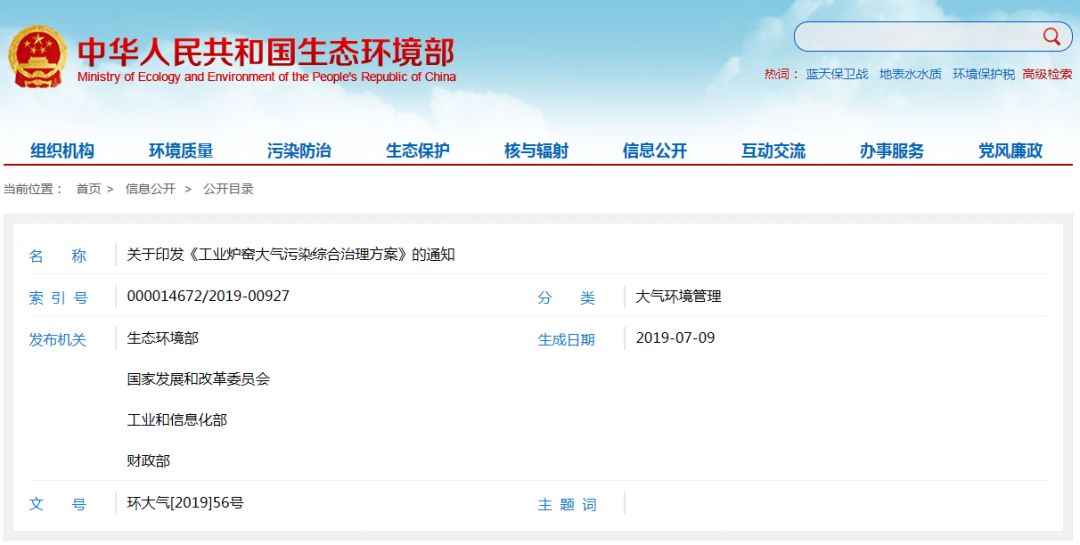Go to 公开目录 in breadcrumb
Viewport: 1080px width, 545px height.
pyautogui.click(x=228, y=189)
